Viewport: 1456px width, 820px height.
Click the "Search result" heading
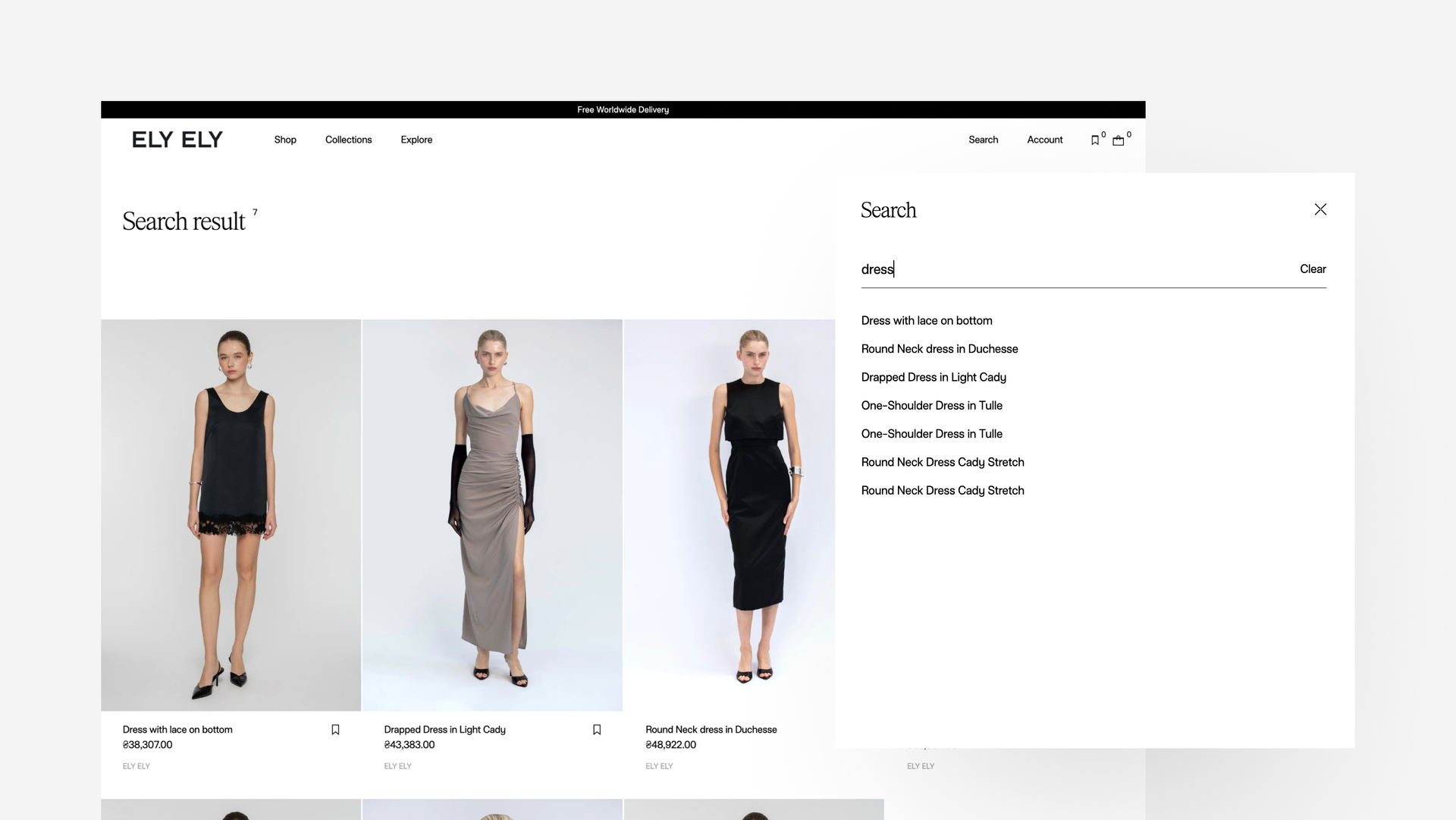point(184,221)
